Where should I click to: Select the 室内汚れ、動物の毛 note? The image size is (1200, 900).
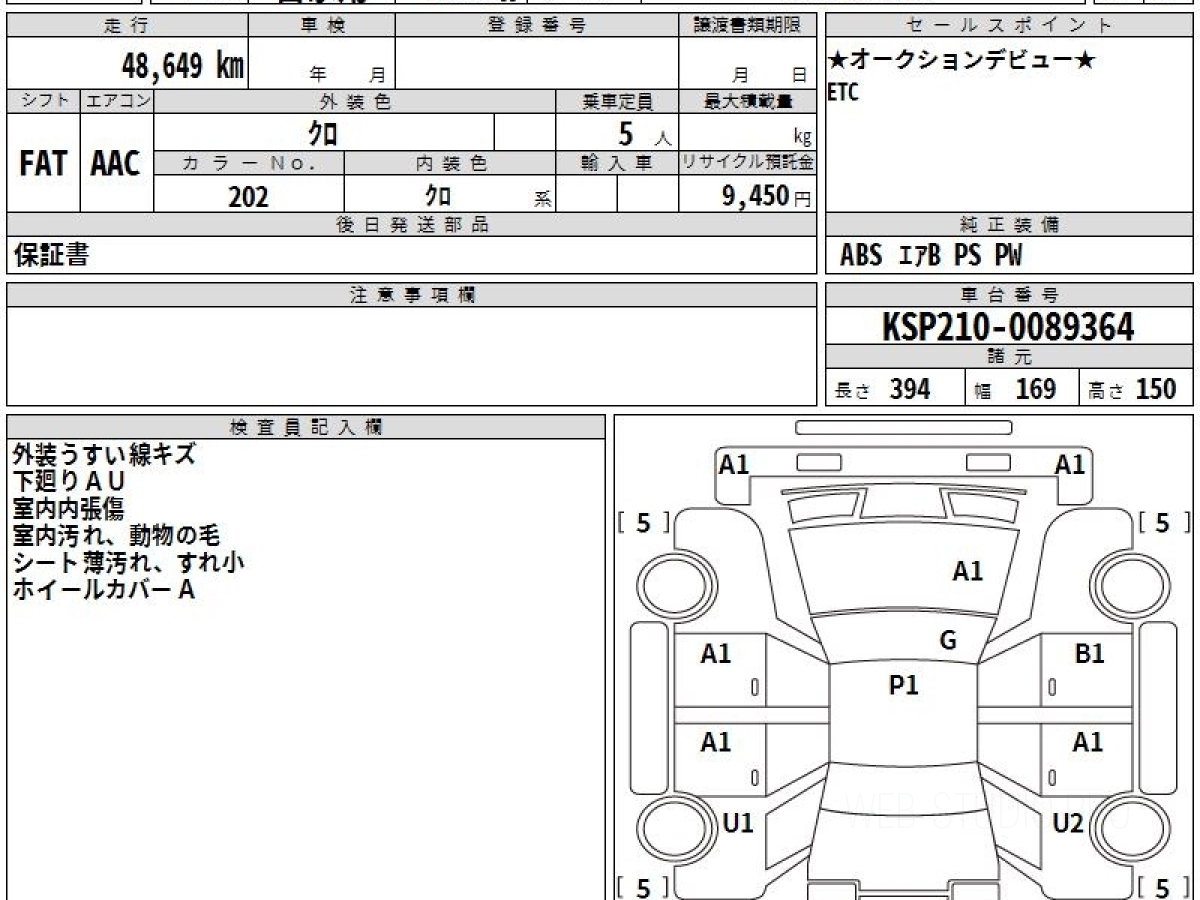(x=116, y=535)
